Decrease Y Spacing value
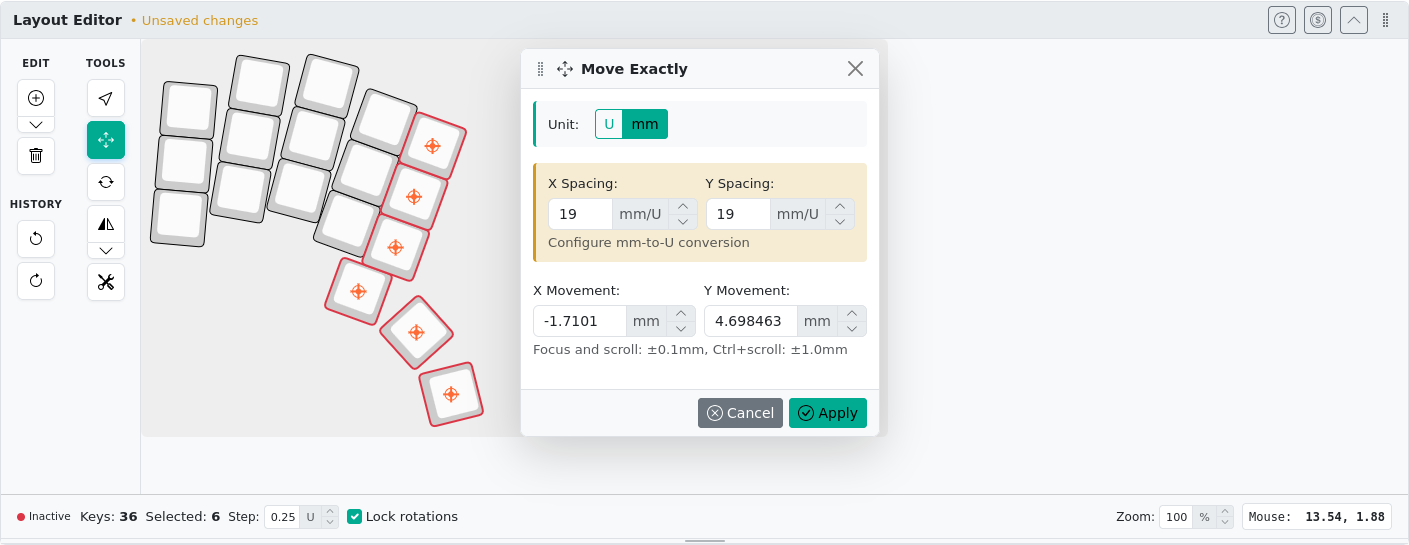This screenshot has width=1409, height=545. click(840, 221)
